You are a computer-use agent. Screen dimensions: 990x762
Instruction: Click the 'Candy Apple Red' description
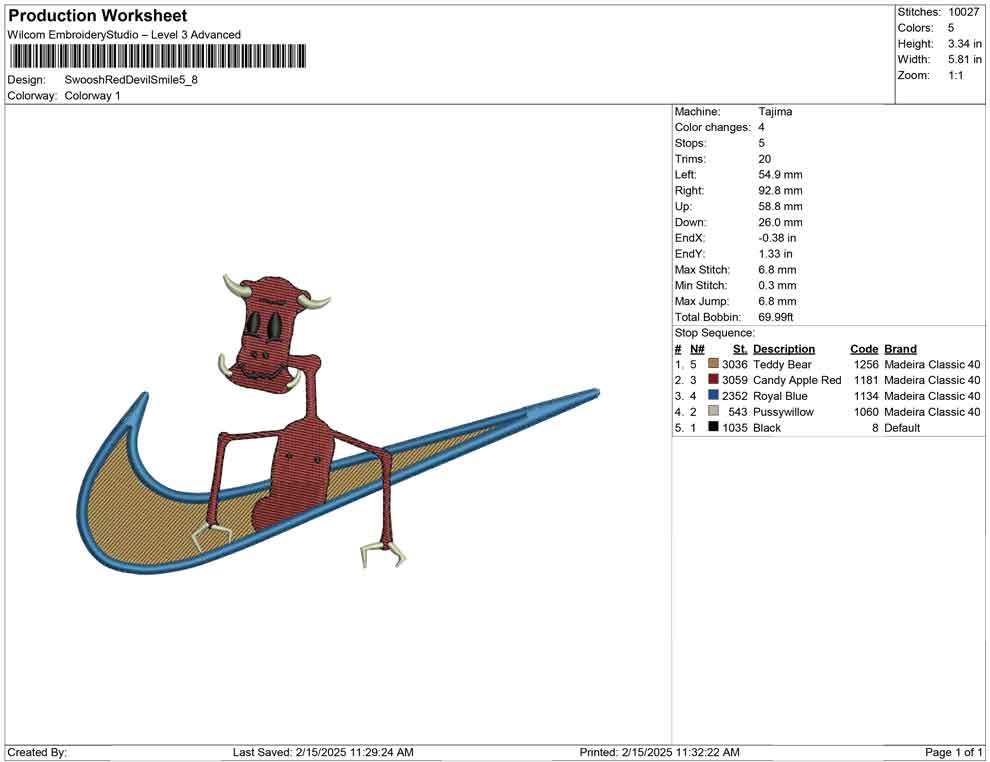(797, 380)
